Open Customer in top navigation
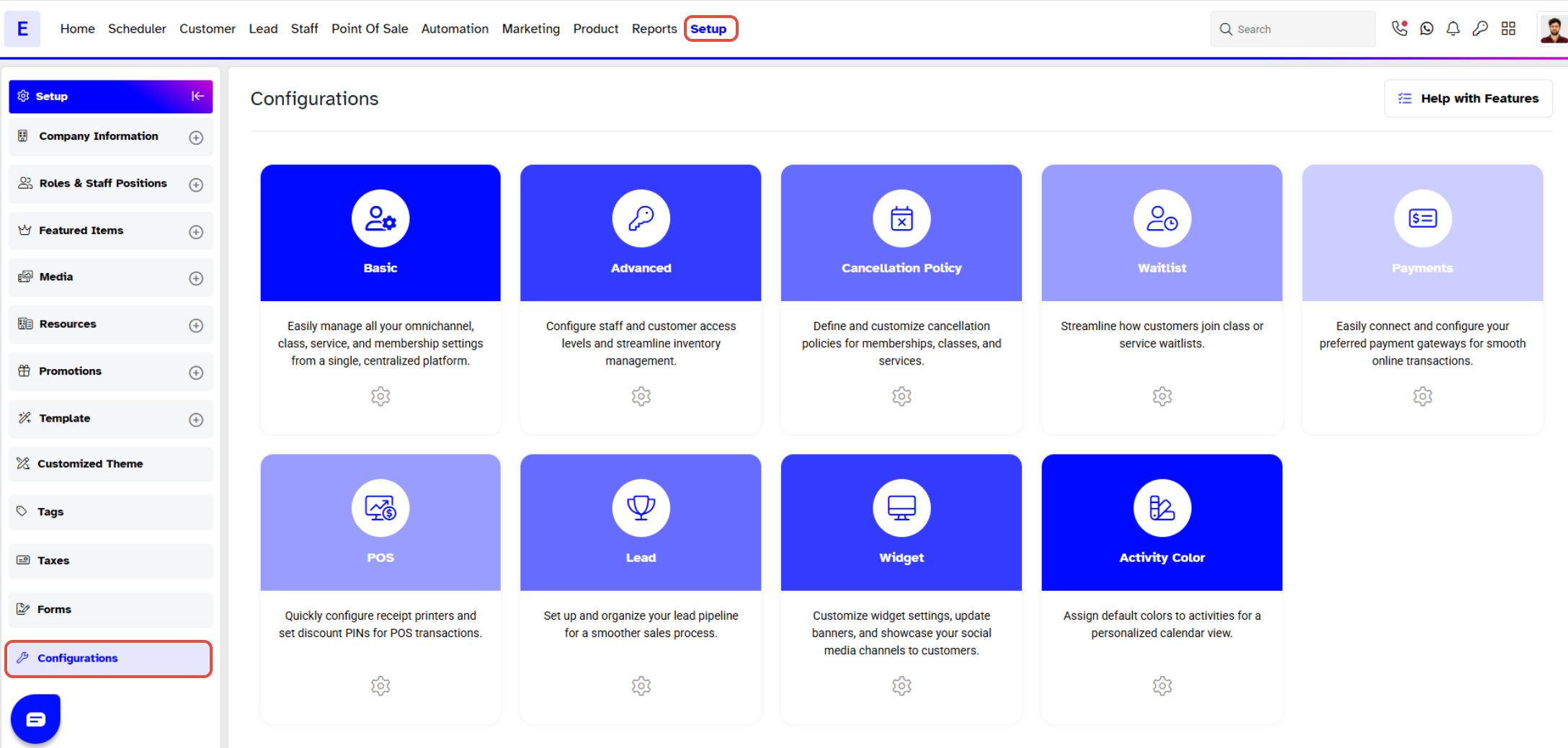 [208, 29]
